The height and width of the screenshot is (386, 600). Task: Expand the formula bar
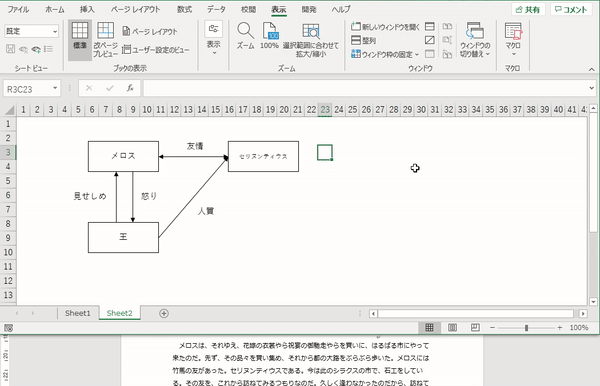(592, 88)
